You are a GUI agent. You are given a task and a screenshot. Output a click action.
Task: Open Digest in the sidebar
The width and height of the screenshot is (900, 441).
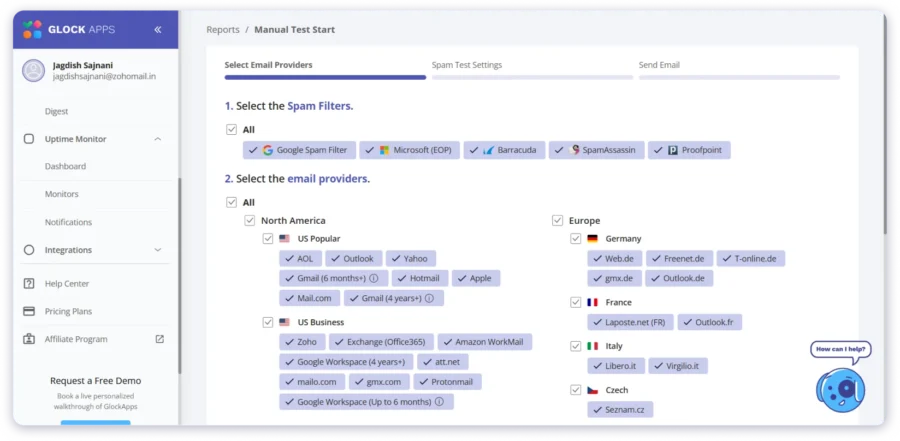pos(56,111)
